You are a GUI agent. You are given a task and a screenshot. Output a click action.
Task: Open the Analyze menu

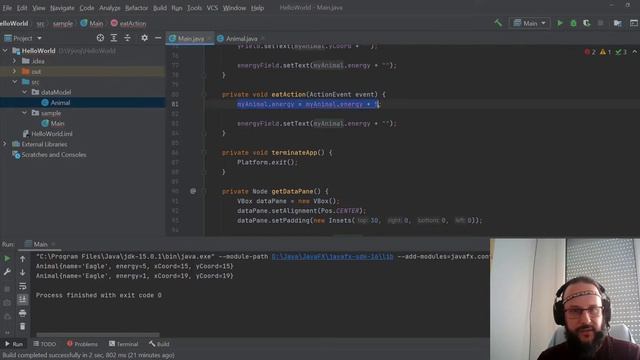[109, 8]
